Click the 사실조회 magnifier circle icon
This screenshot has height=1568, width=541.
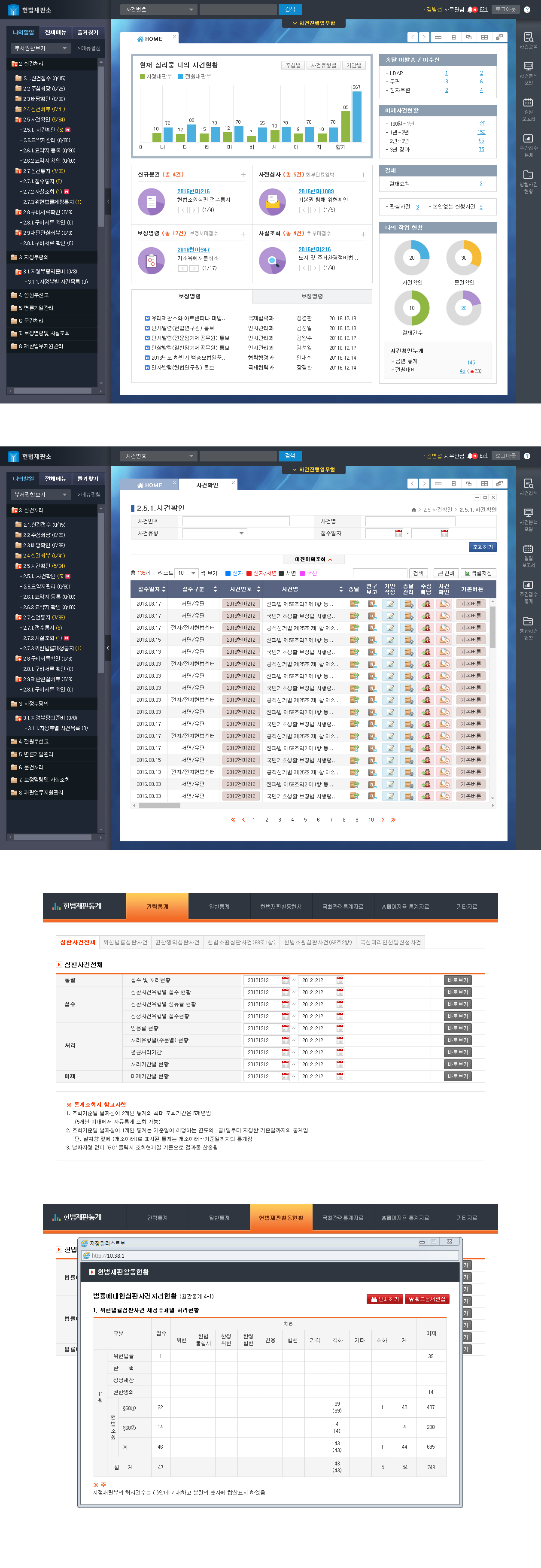272,261
